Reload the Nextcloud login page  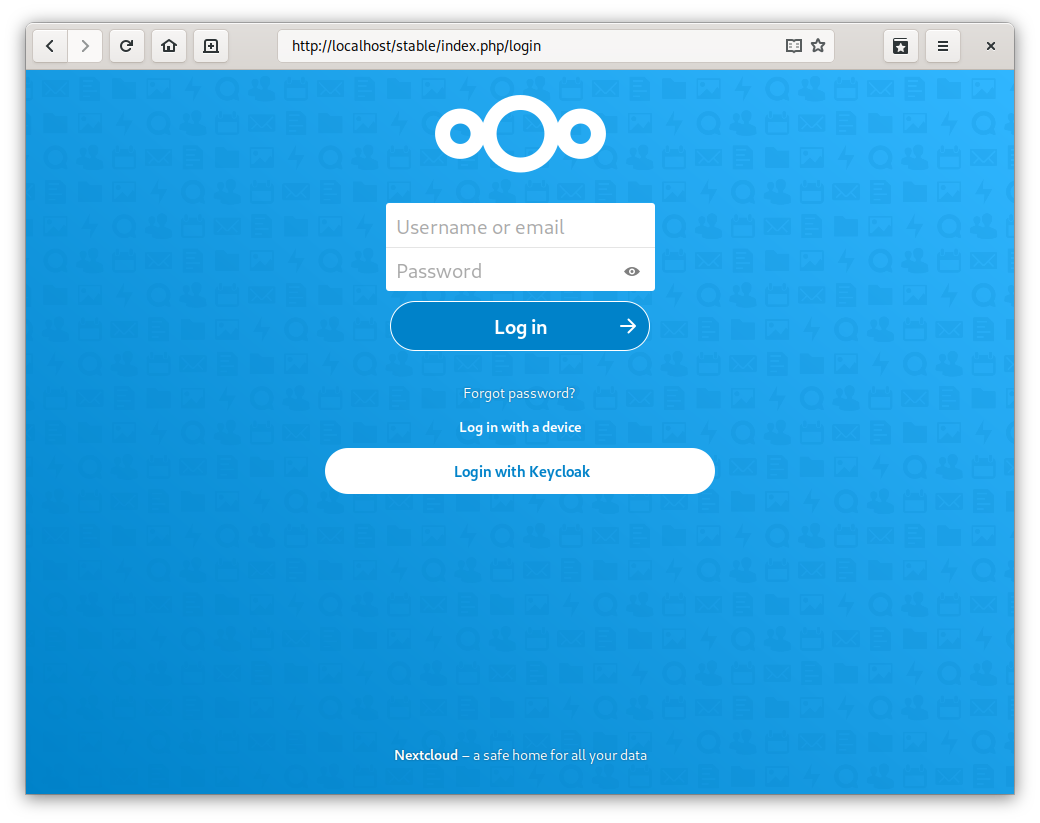pyautogui.click(x=127, y=45)
